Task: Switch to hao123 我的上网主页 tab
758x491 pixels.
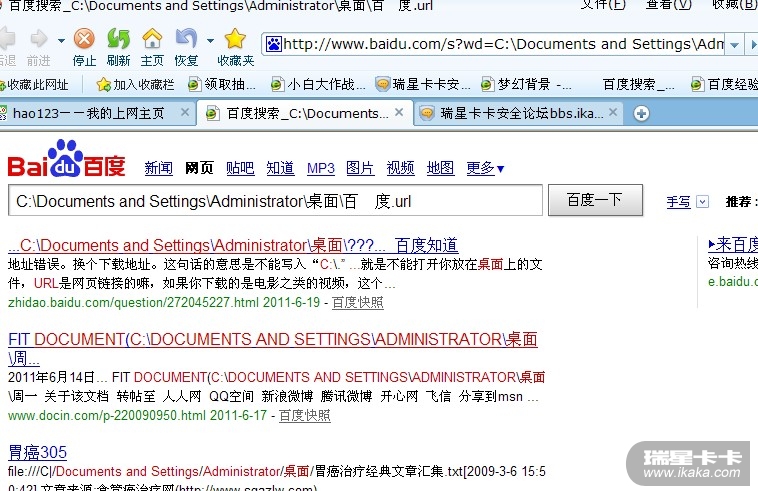Action: tap(88, 113)
